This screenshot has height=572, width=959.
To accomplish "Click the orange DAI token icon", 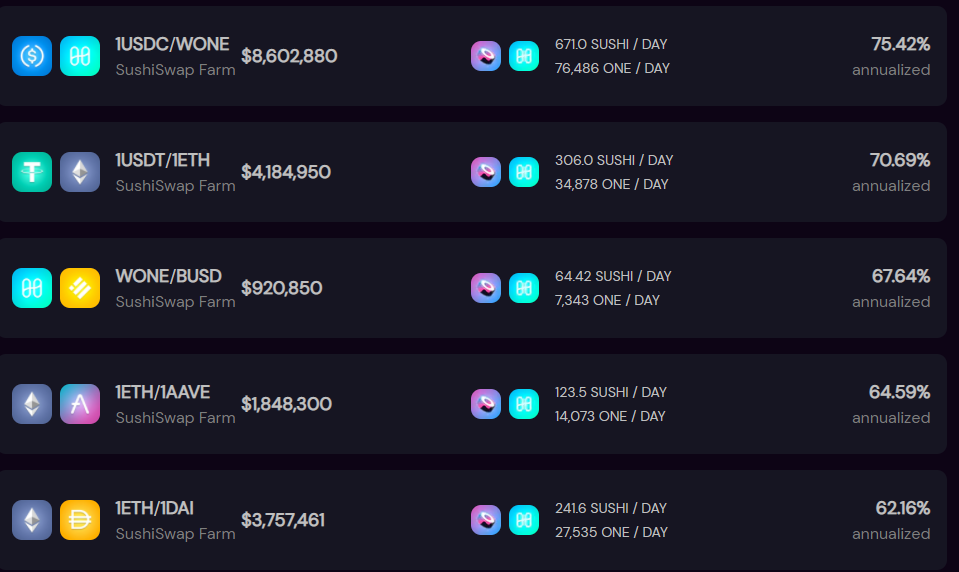I will pyautogui.click(x=80, y=520).
